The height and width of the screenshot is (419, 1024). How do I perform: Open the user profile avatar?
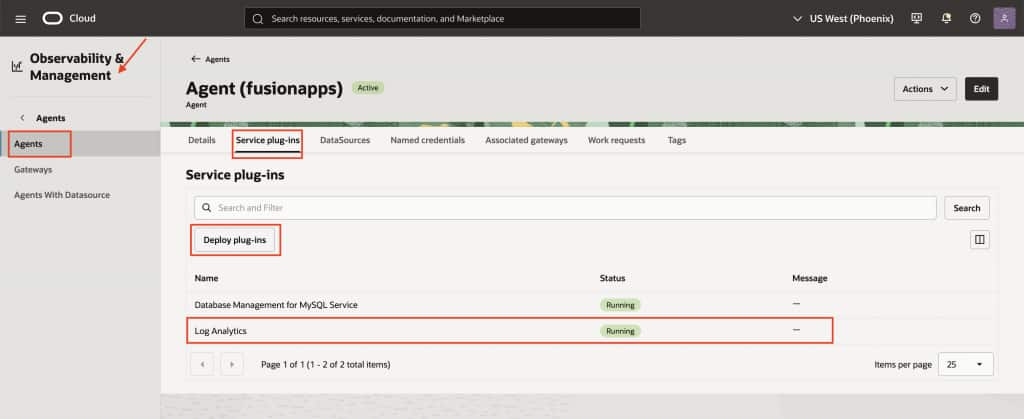tap(1004, 18)
